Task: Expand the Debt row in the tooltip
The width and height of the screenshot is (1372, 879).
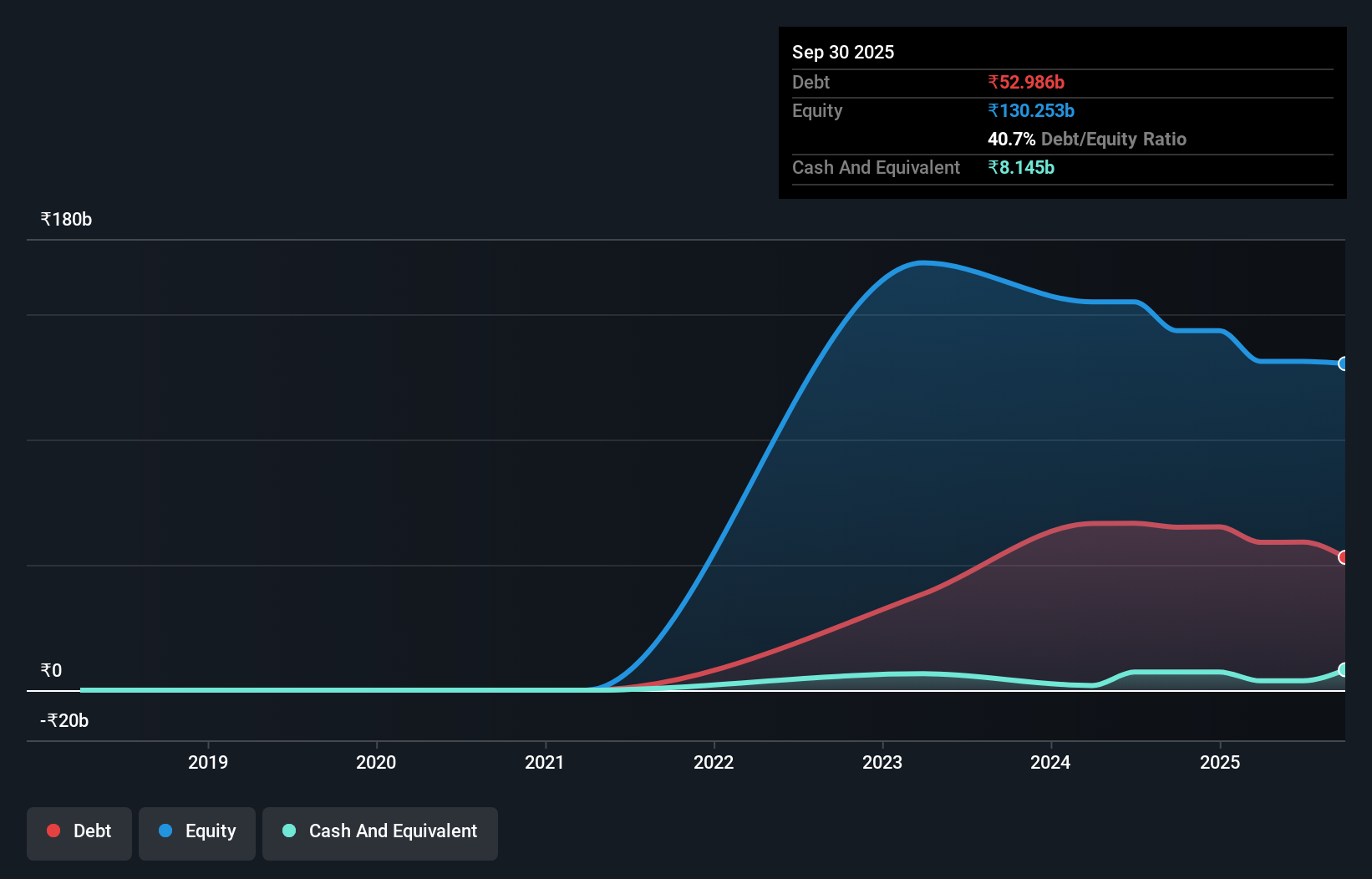Action: coord(810,82)
